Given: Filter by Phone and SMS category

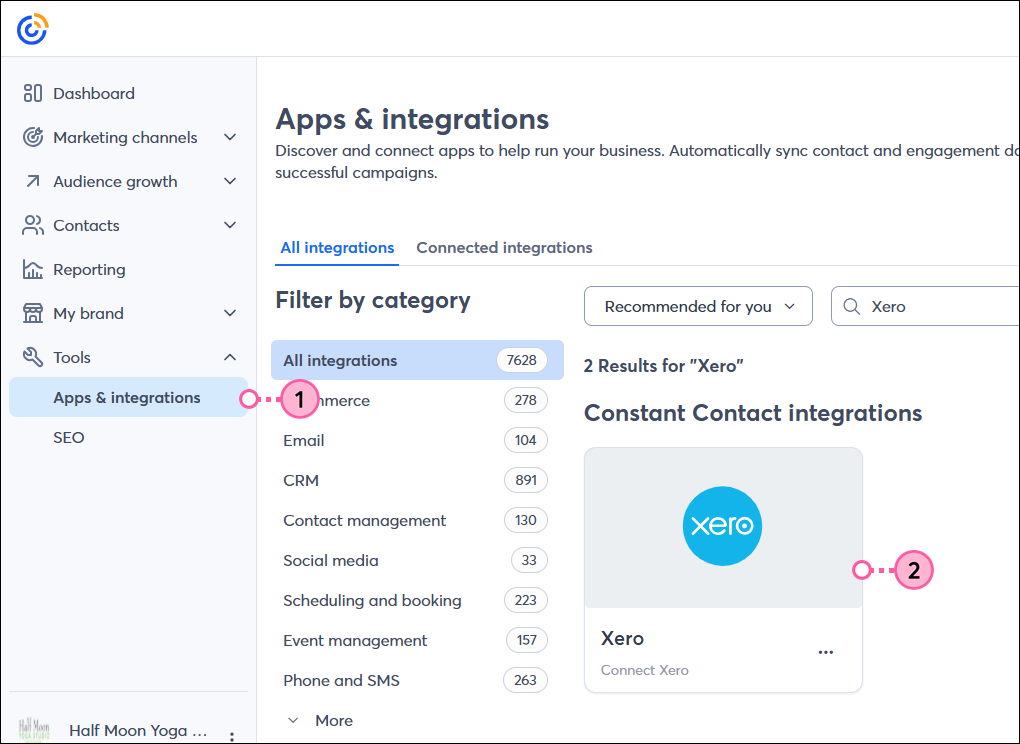Looking at the screenshot, I should [342, 680].
